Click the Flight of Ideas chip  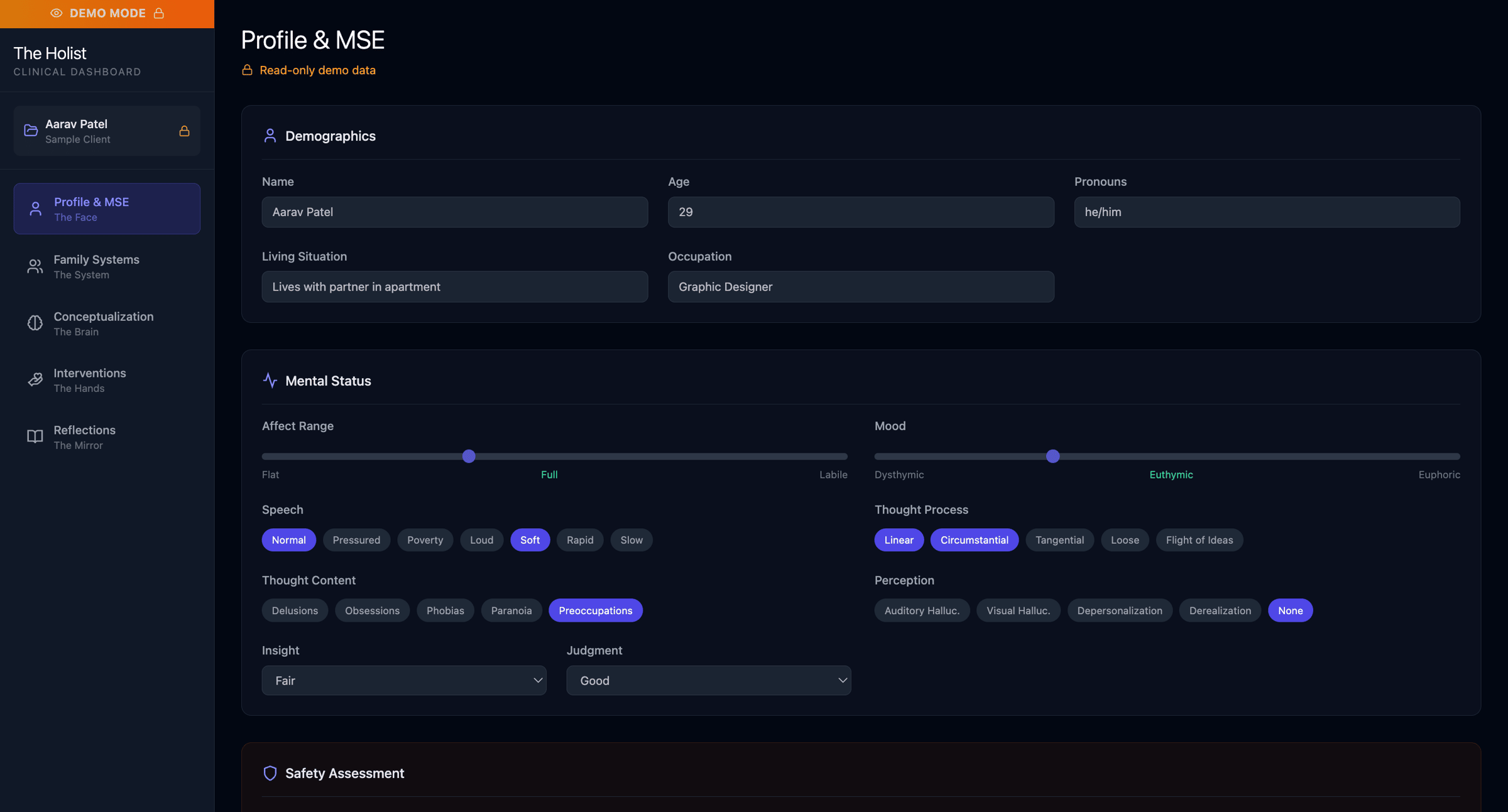[x=1199, y=540]
